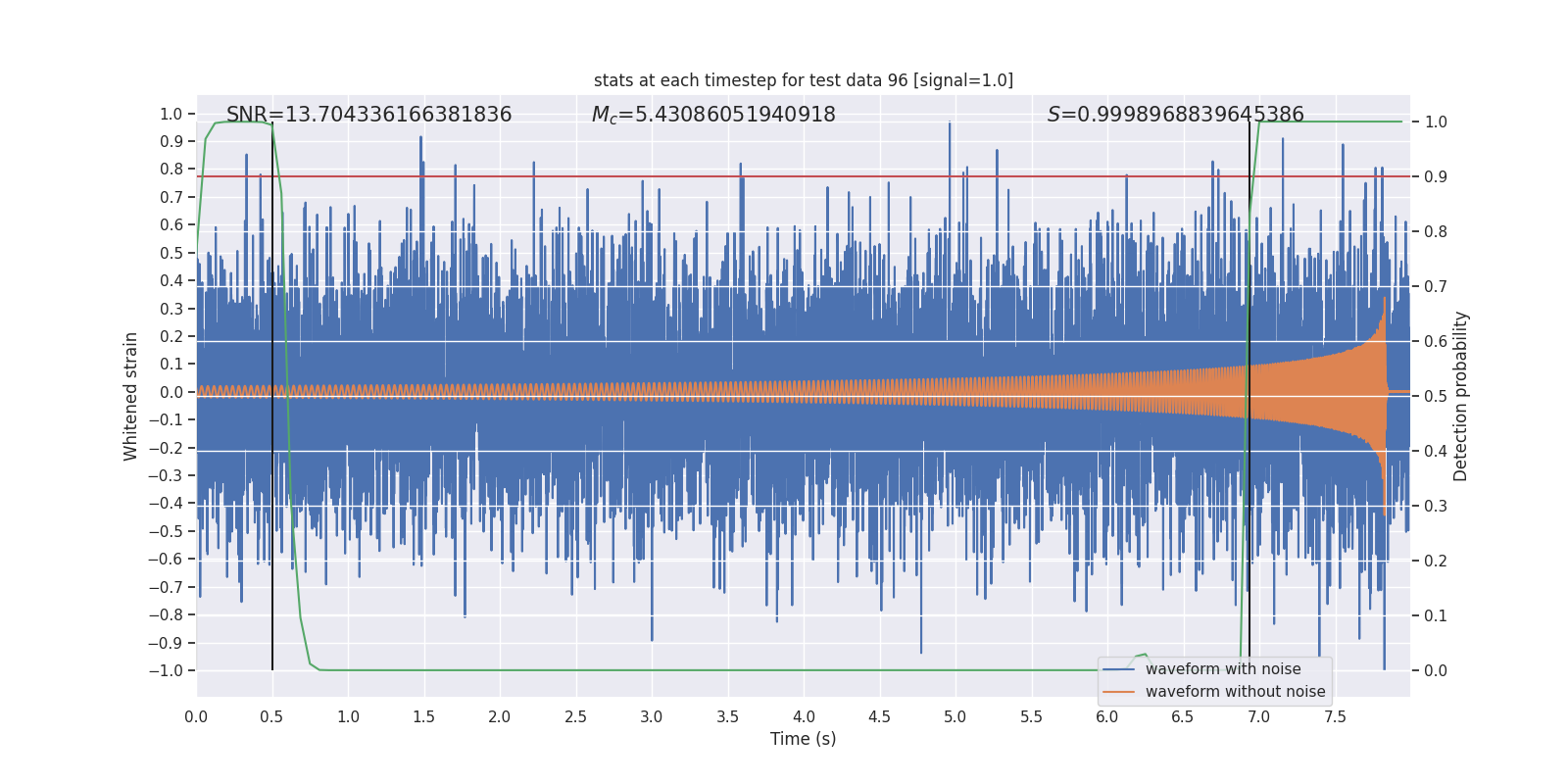Click the 0.5 tick on detection probability axis
This screenshot has width=1568, height=784.
click(x=1436, y=397)
